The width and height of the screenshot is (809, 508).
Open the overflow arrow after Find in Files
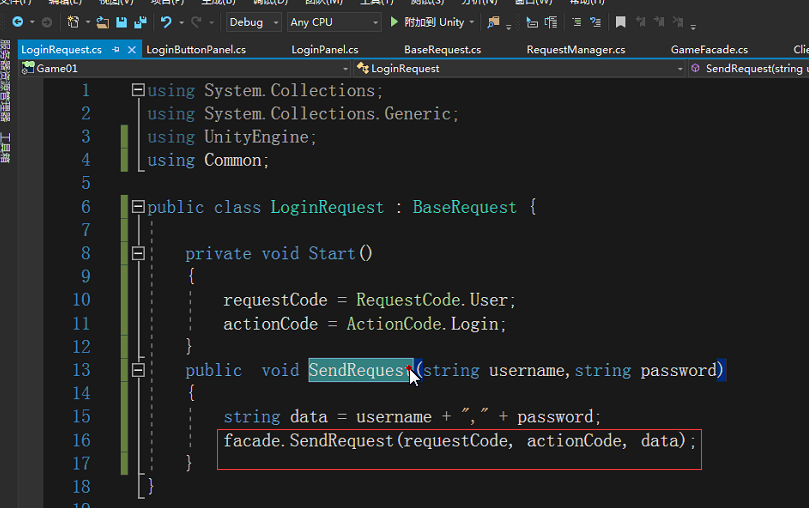tap(509, 26)
